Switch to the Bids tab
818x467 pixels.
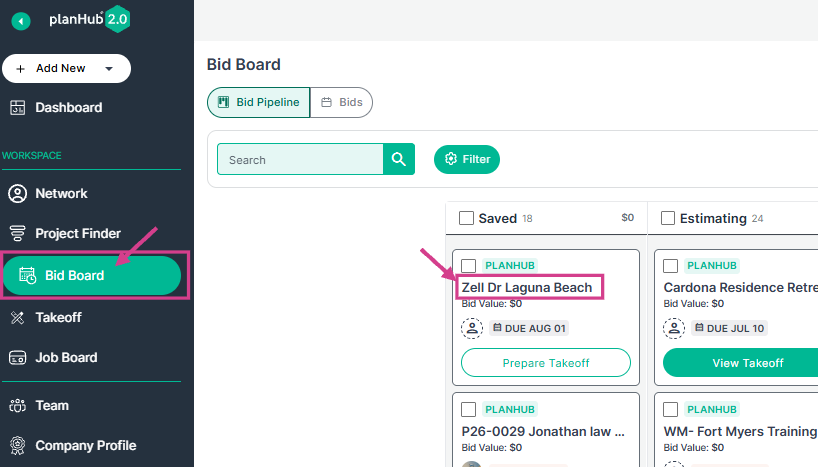pyautogui.click(x=342, y=102)
